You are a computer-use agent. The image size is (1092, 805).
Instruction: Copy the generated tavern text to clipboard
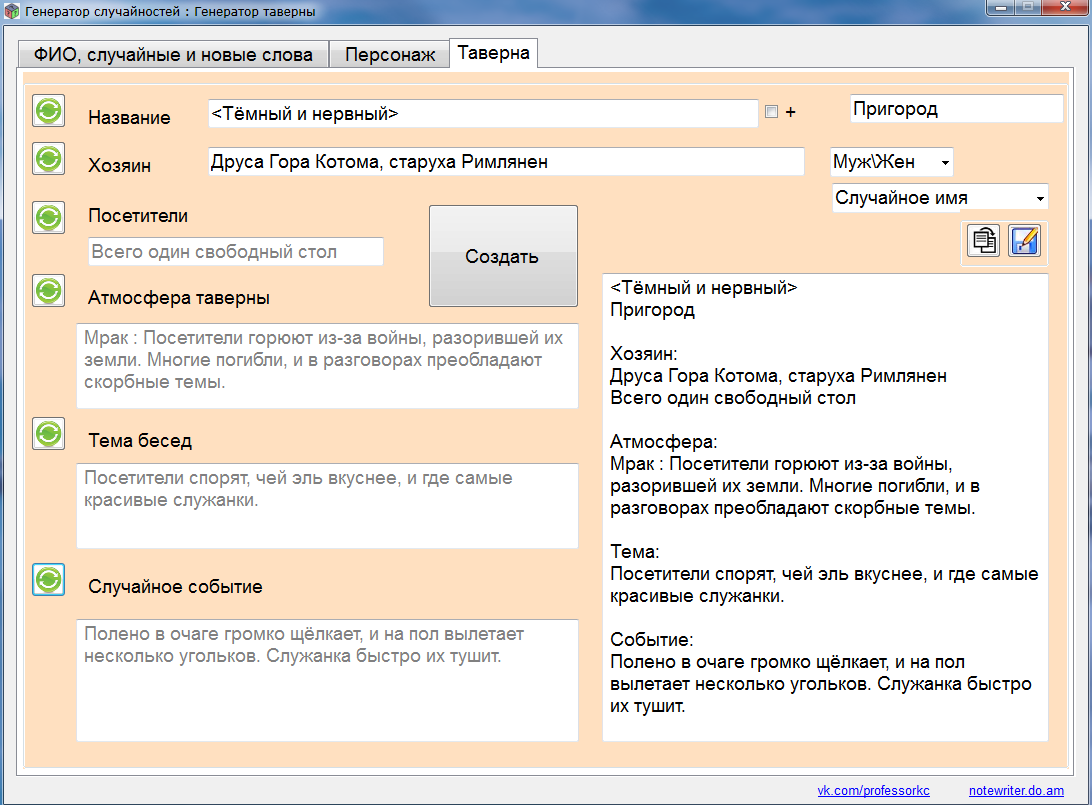tap(984, 241)
